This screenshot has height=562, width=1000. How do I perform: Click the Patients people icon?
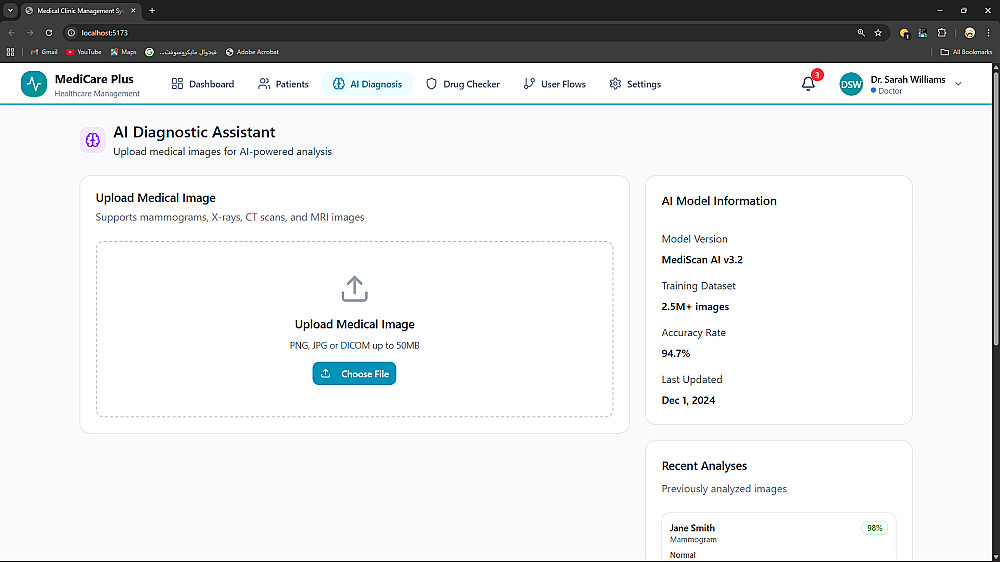264,84
